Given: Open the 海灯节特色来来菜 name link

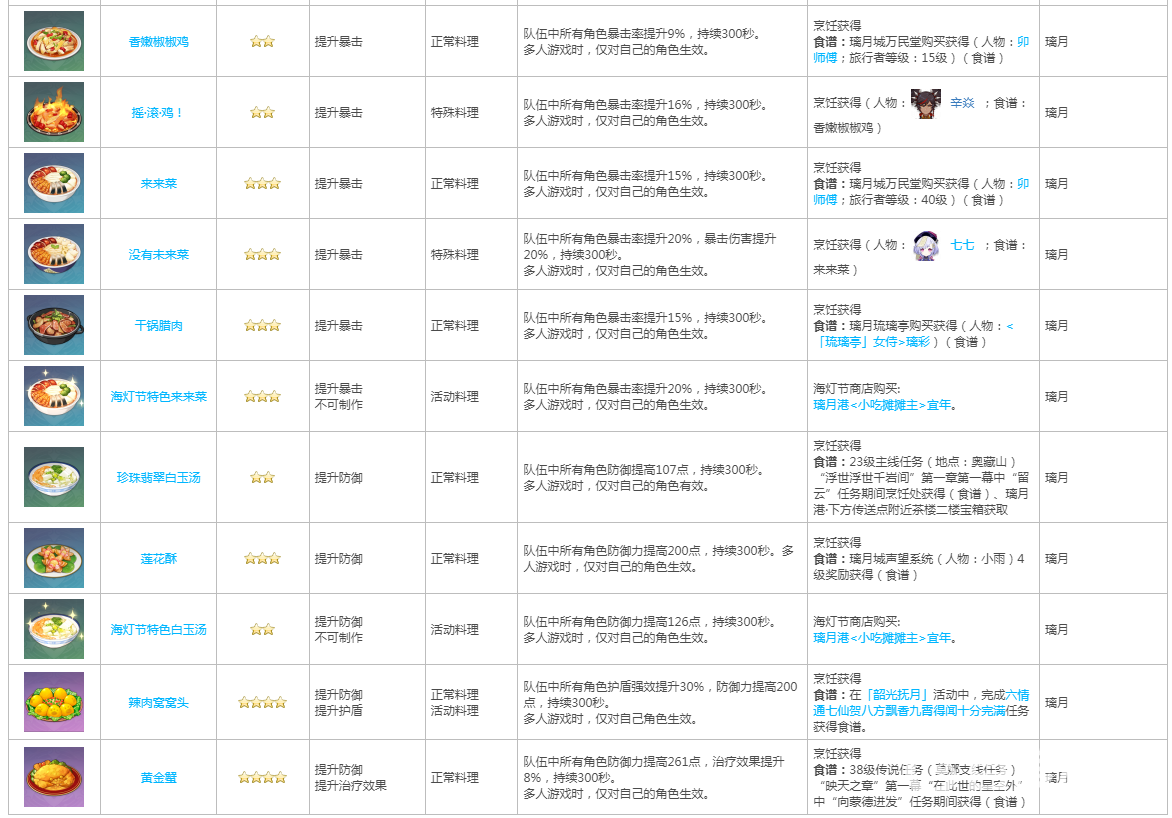Looking at the screenshot, I should click(158, 397).
